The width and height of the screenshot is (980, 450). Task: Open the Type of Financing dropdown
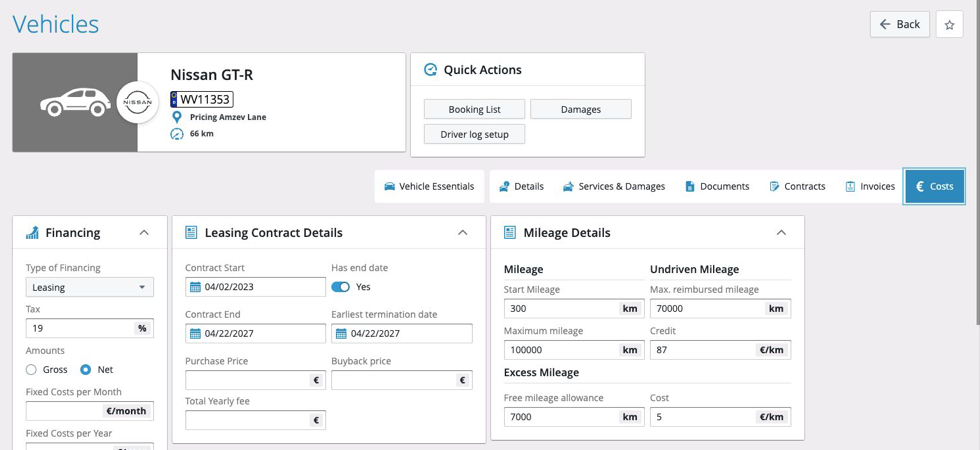[x=89, y=287]
